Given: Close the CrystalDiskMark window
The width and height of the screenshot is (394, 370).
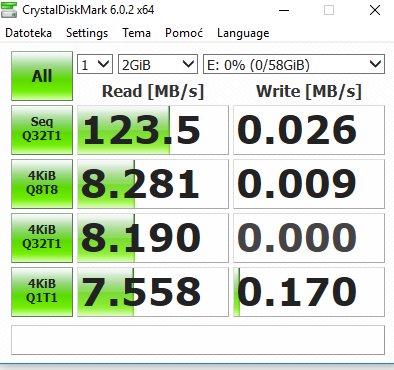Looking at the screenshot, I should [x=375, y=10].
